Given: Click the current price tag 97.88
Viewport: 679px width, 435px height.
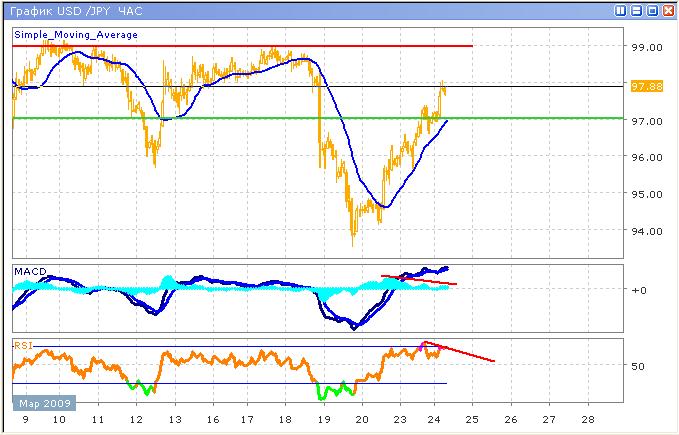Looking at the screenshot, I should [x=645, y=86].
